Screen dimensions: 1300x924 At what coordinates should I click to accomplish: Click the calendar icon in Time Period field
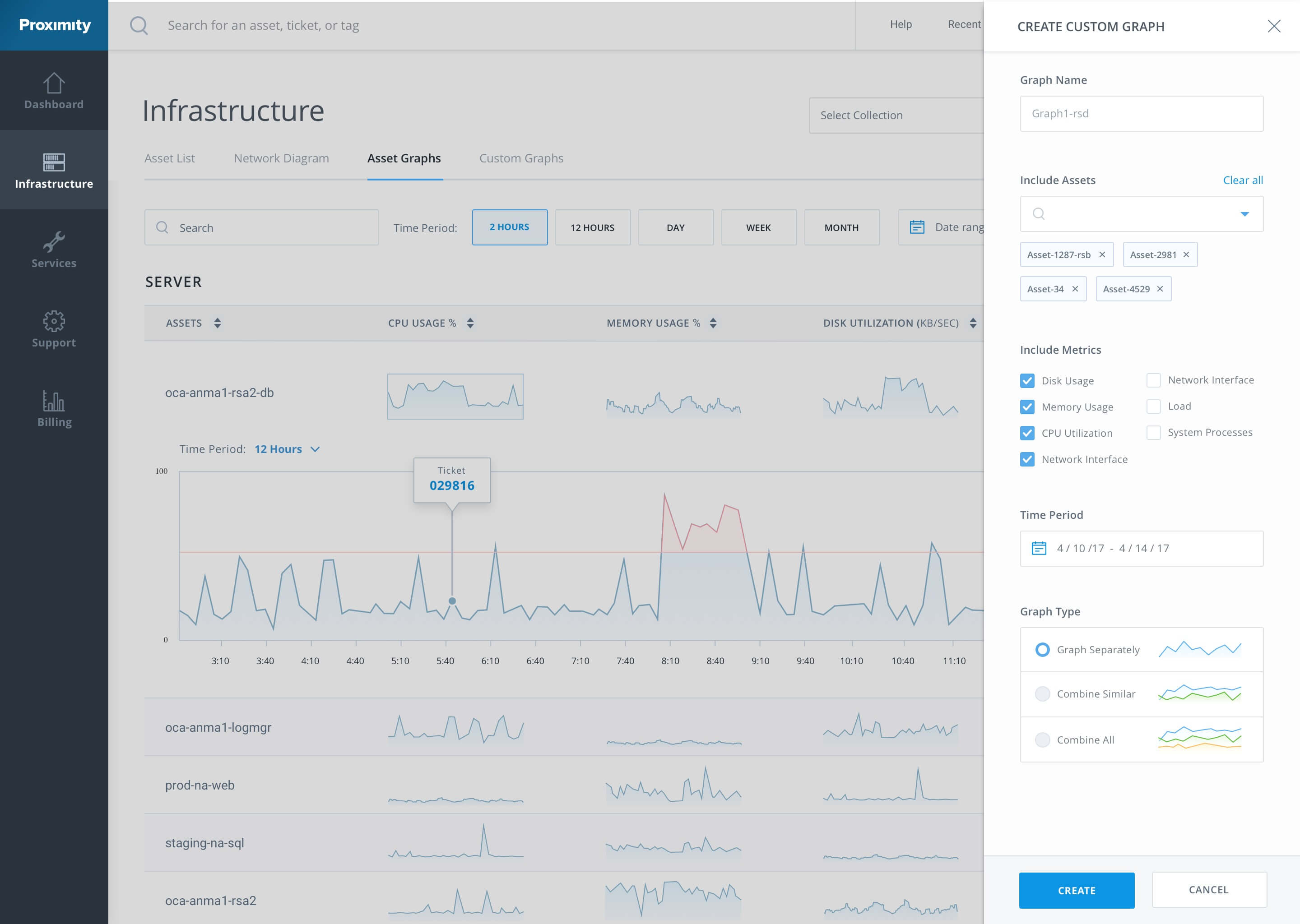pyautogui.click(x=1040, y=548)
